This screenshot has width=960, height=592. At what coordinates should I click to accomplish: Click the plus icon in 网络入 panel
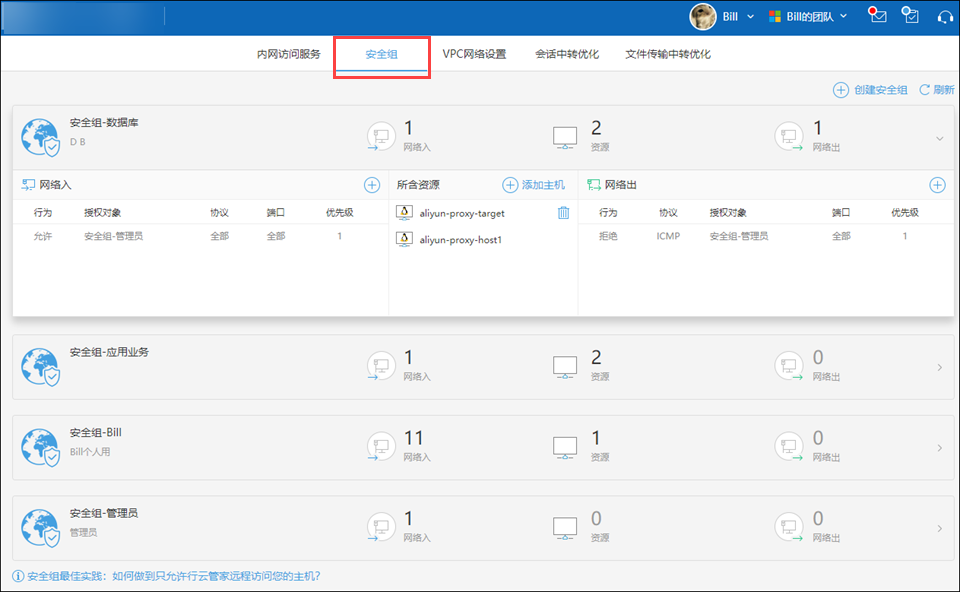[x=371, y=185]
